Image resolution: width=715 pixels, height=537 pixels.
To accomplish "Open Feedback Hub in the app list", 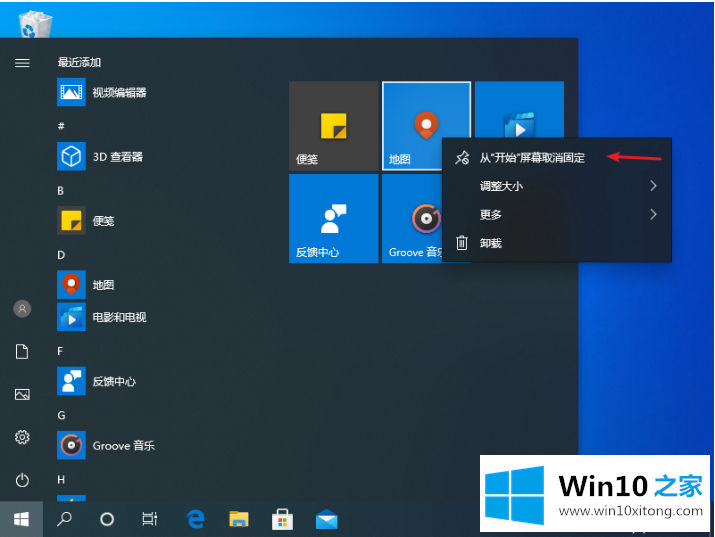I will (97, 381).
